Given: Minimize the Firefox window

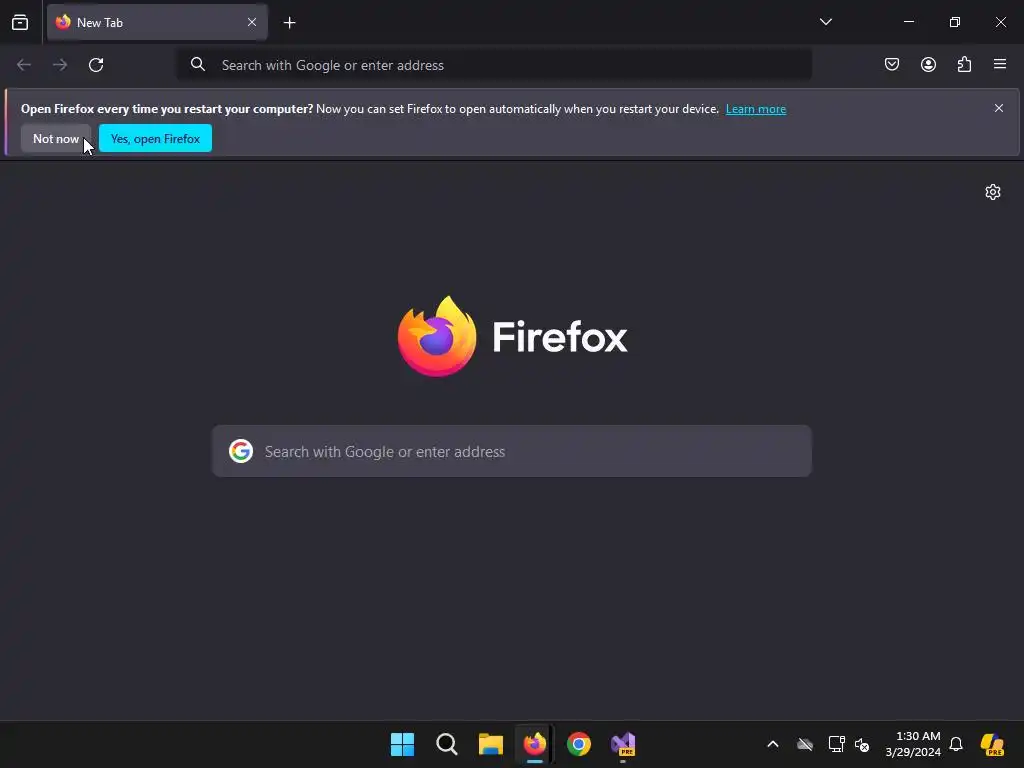Looking at the screenshot, I should [908, 22].
